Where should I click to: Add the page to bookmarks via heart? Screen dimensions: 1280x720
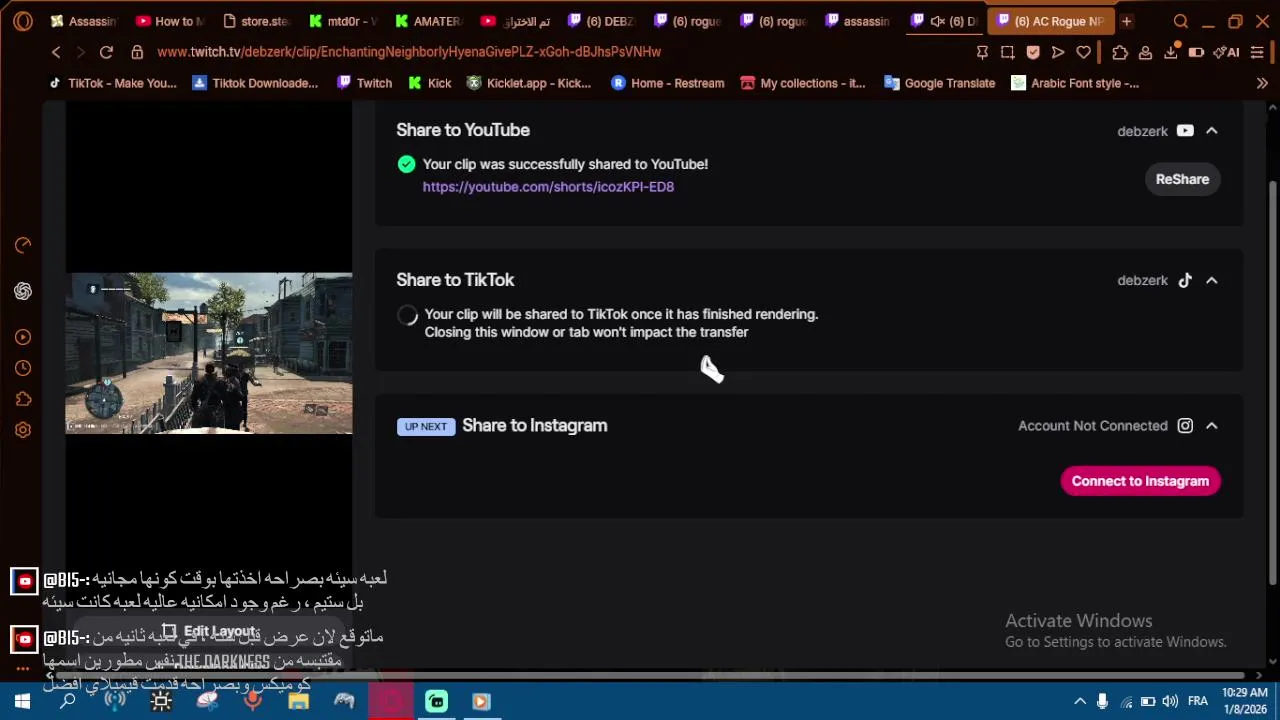[1083, 52]
